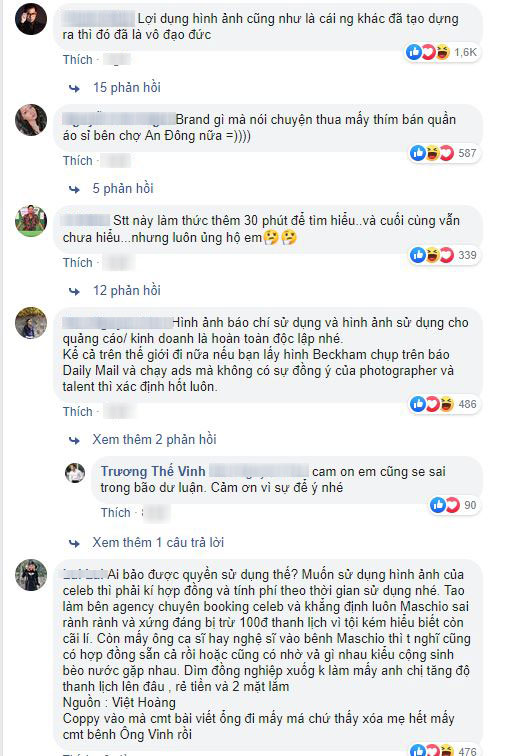View reactions on comment with 339 likes

coord(444,255)
